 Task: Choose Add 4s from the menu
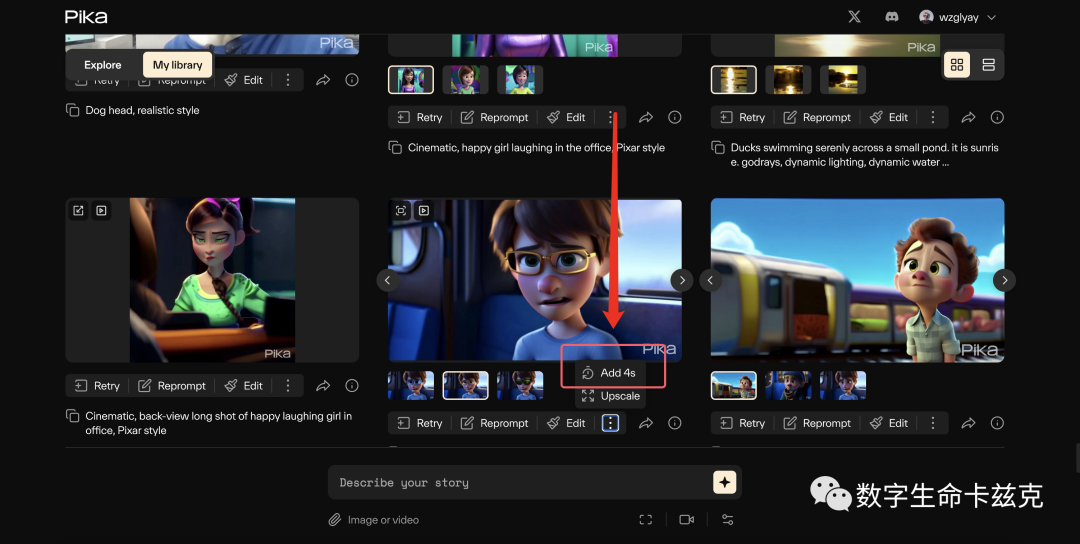(610, 373)
